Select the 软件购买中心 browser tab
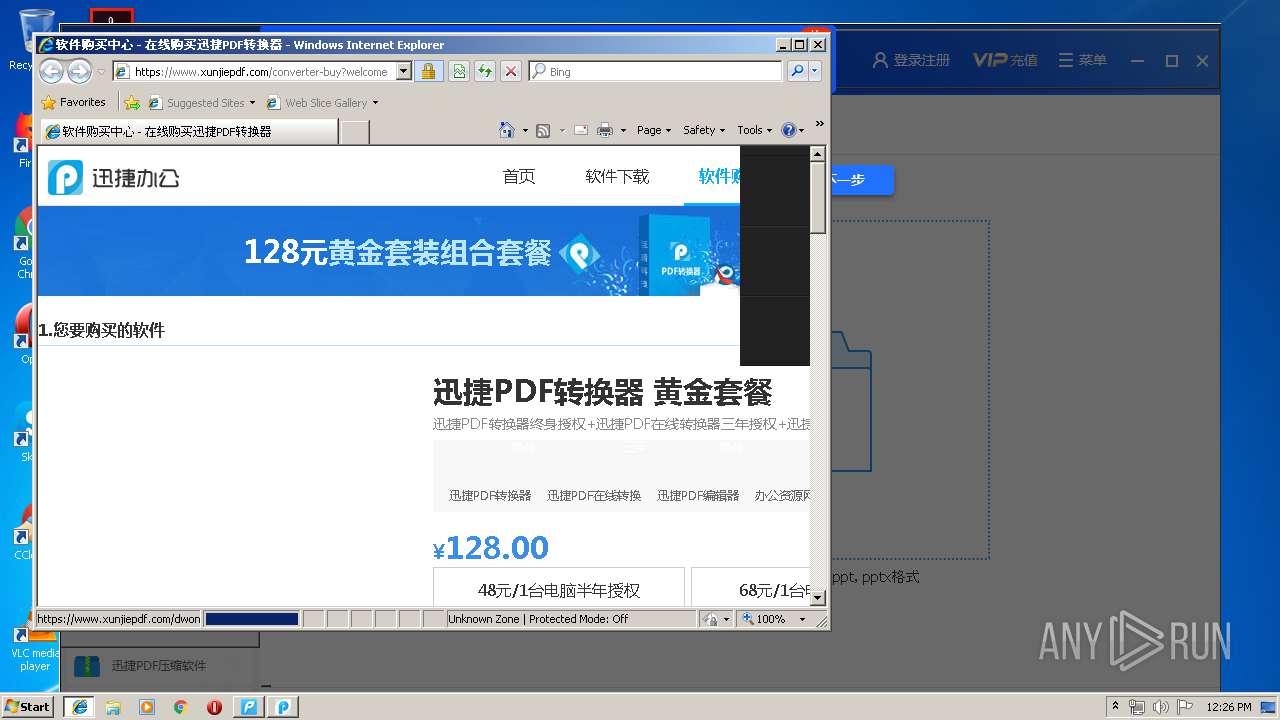Image resolution: width=1280 pixels, height=720 pixels. click(188, 131)
